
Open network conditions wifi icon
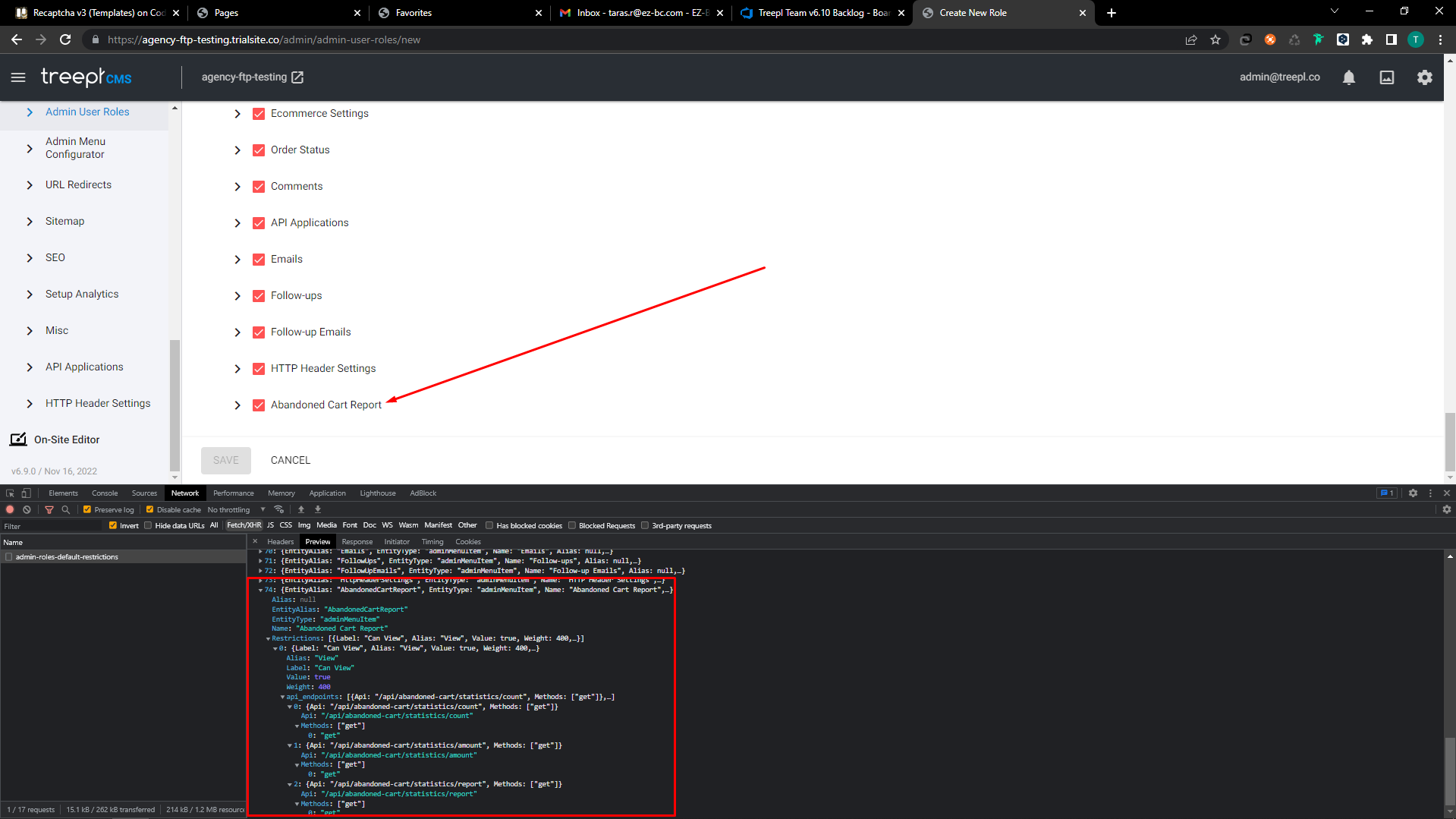point(279,510)
